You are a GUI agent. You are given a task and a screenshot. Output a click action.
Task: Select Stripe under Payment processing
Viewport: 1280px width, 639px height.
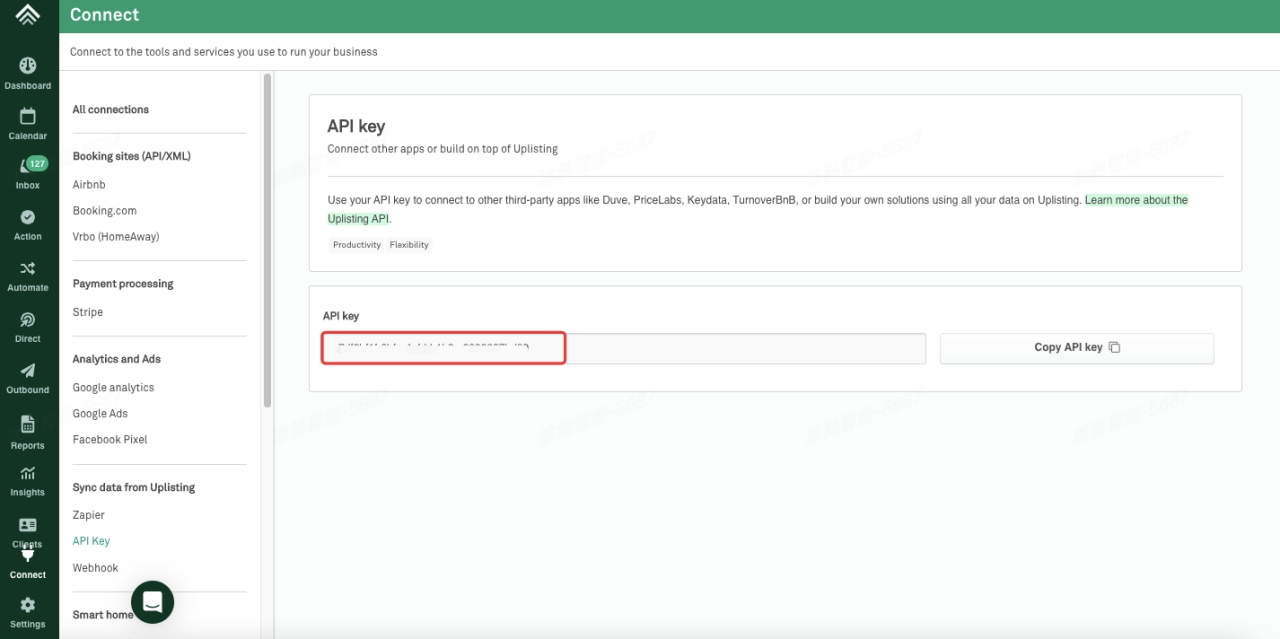[88, 312]
